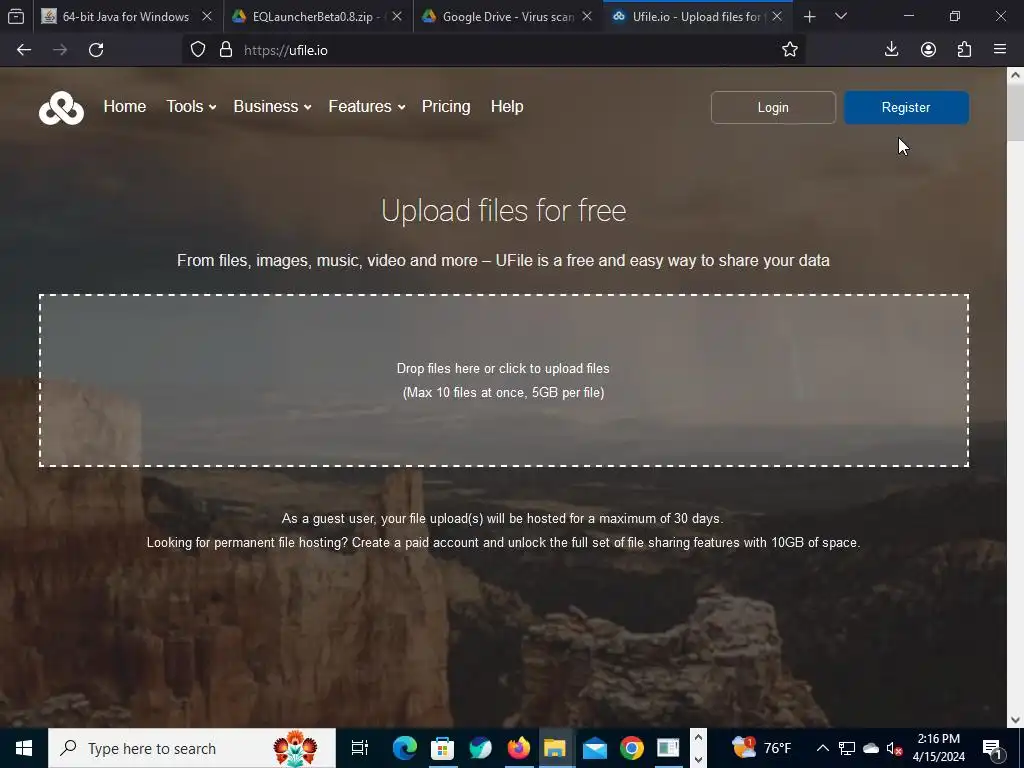This screenshot has width=1024, height=768.
Task: Go back with the browser back arrow
Action: (x=24, y=50)
